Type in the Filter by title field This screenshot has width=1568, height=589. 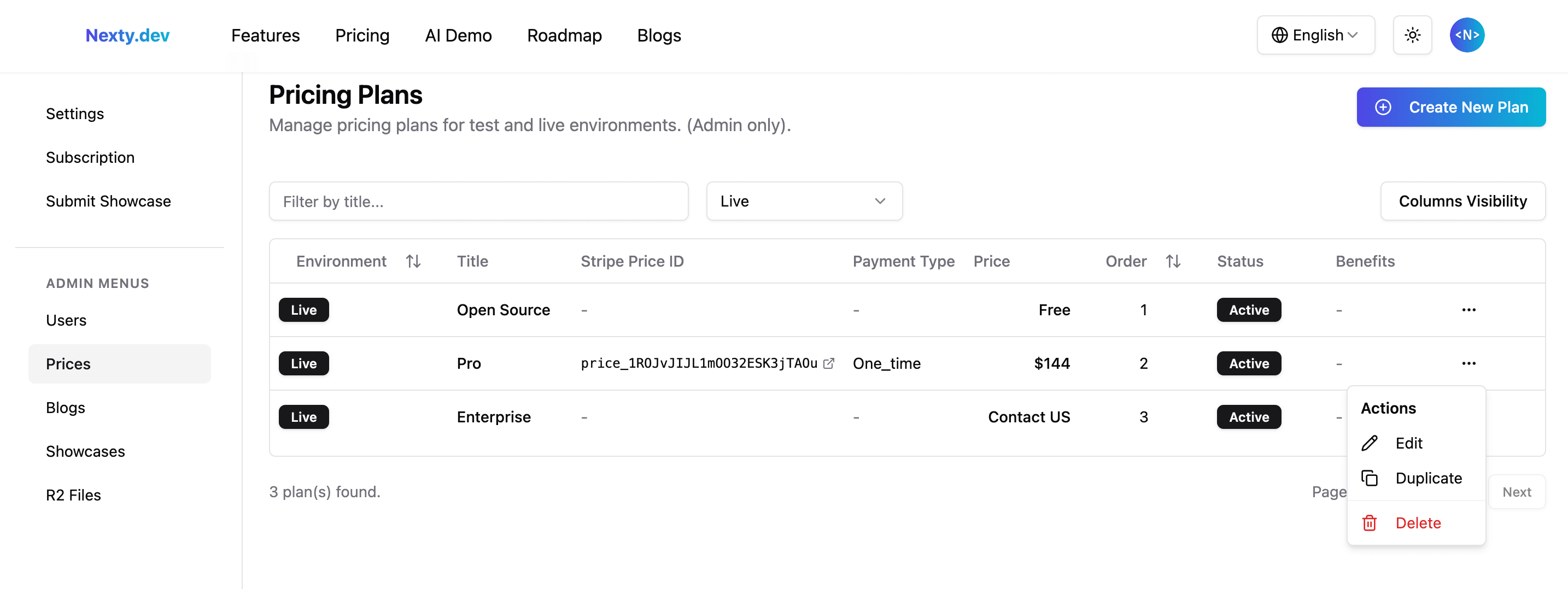coord(478,202)
